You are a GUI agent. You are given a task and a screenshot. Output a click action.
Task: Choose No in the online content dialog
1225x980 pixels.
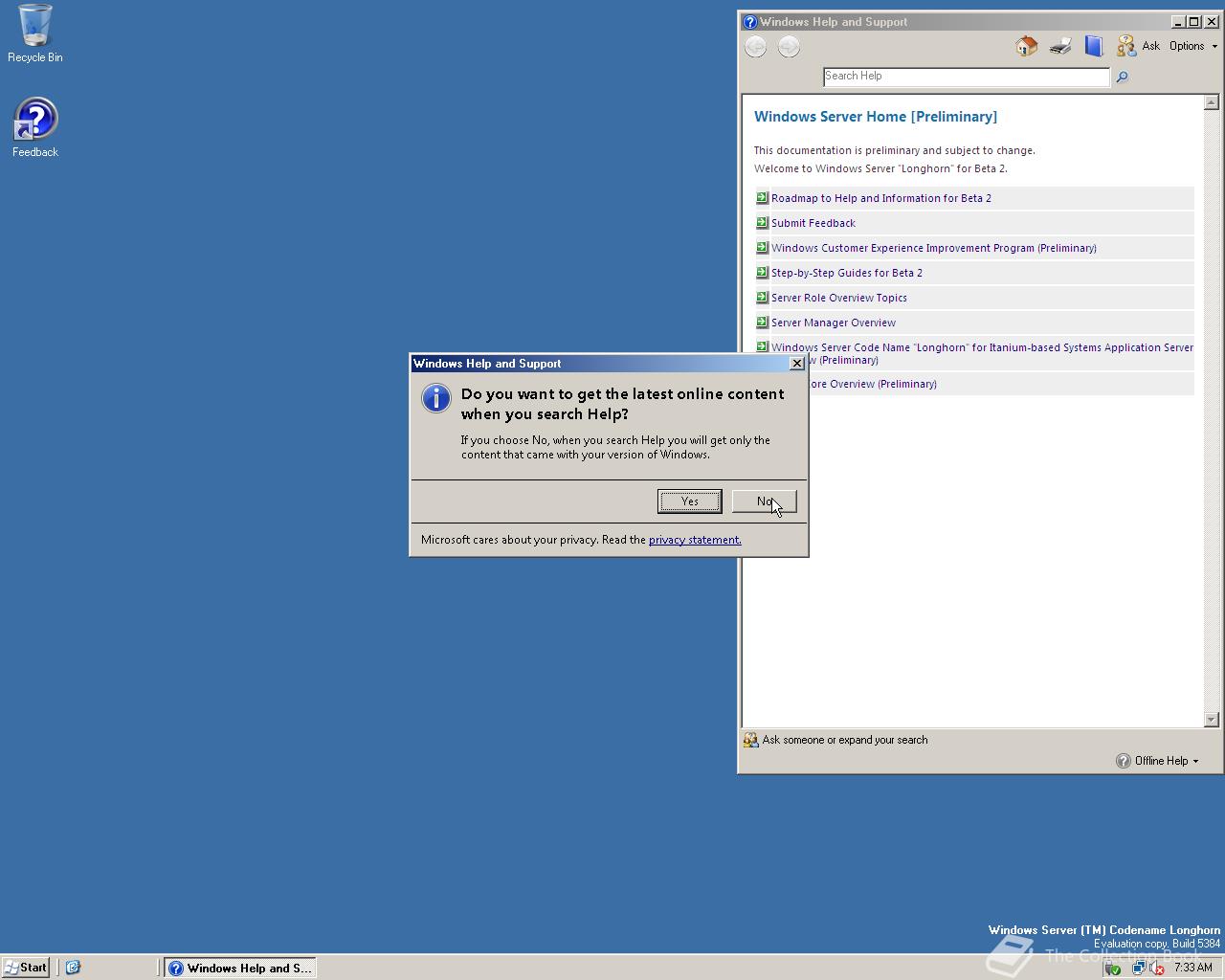pyautogui.click(x=764, y=501)
